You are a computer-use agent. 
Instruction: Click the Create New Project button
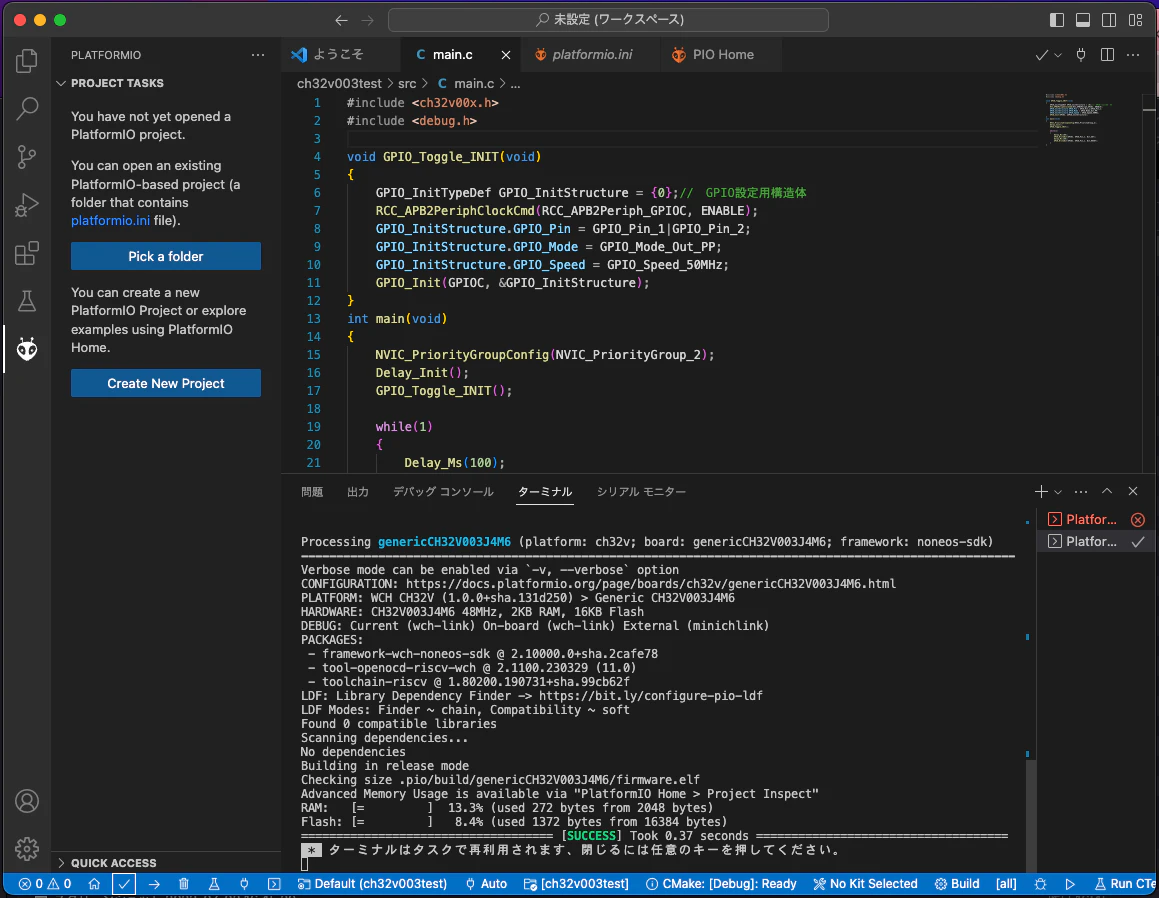pyautogui.click(x=166, y=384)
